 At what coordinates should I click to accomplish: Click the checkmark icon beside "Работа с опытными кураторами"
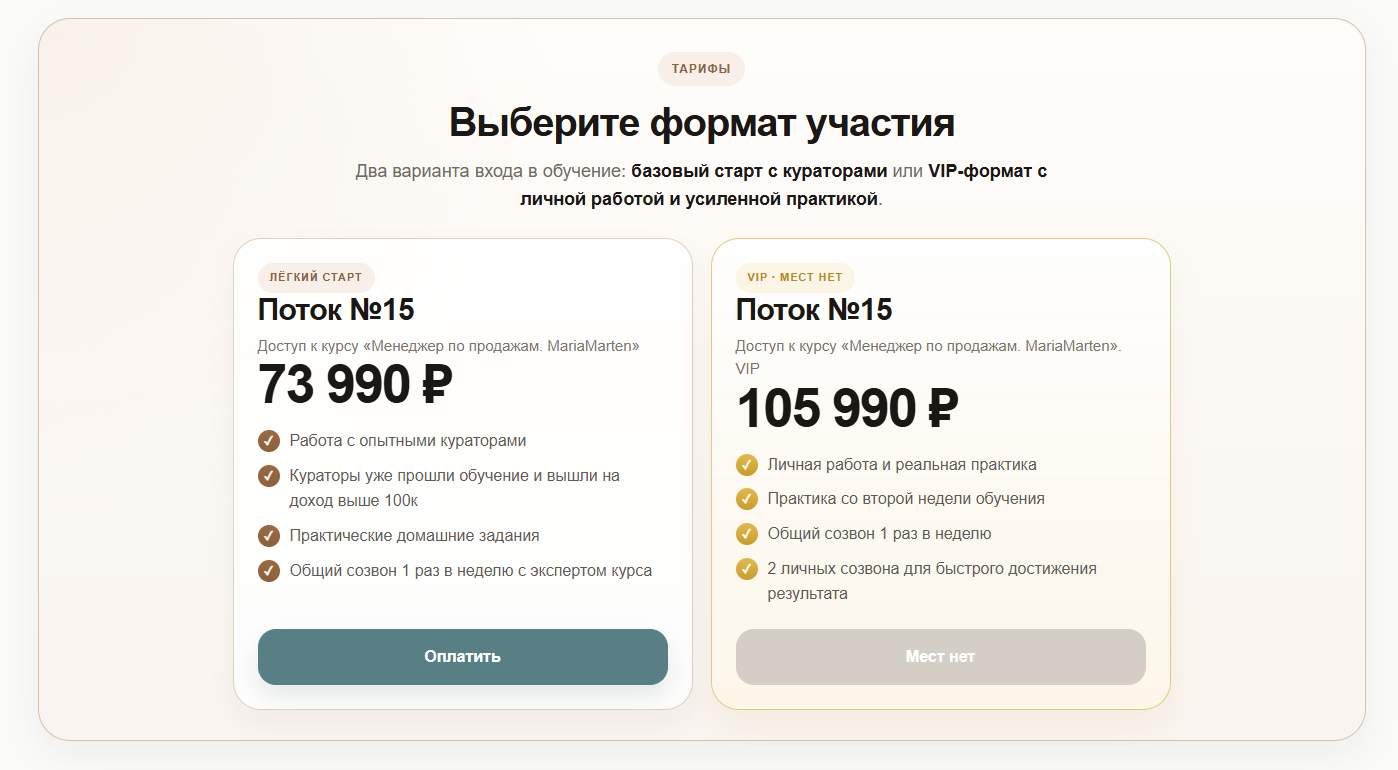[x=269, y=441]
